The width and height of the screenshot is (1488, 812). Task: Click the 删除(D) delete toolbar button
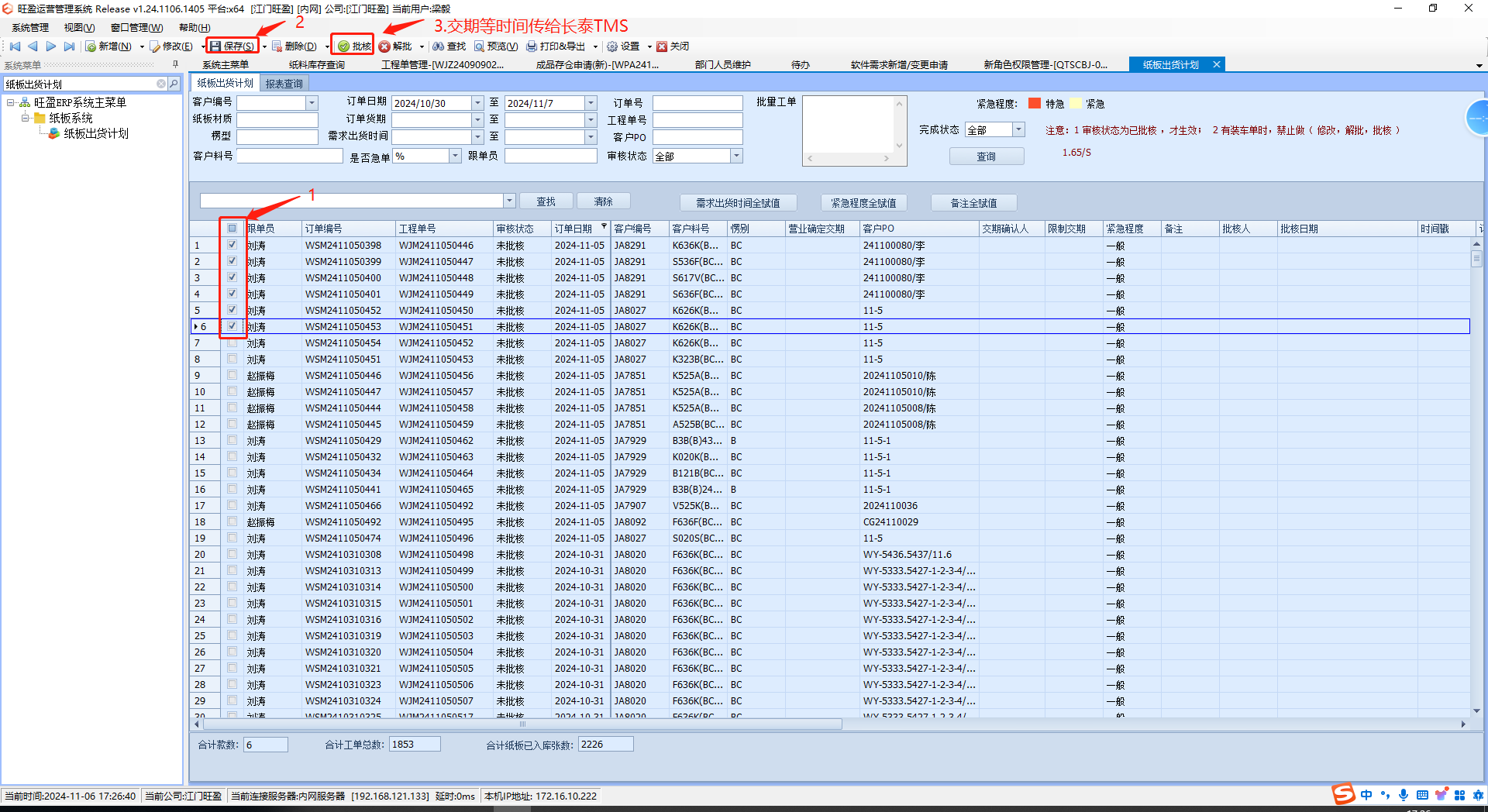point(294,46)
